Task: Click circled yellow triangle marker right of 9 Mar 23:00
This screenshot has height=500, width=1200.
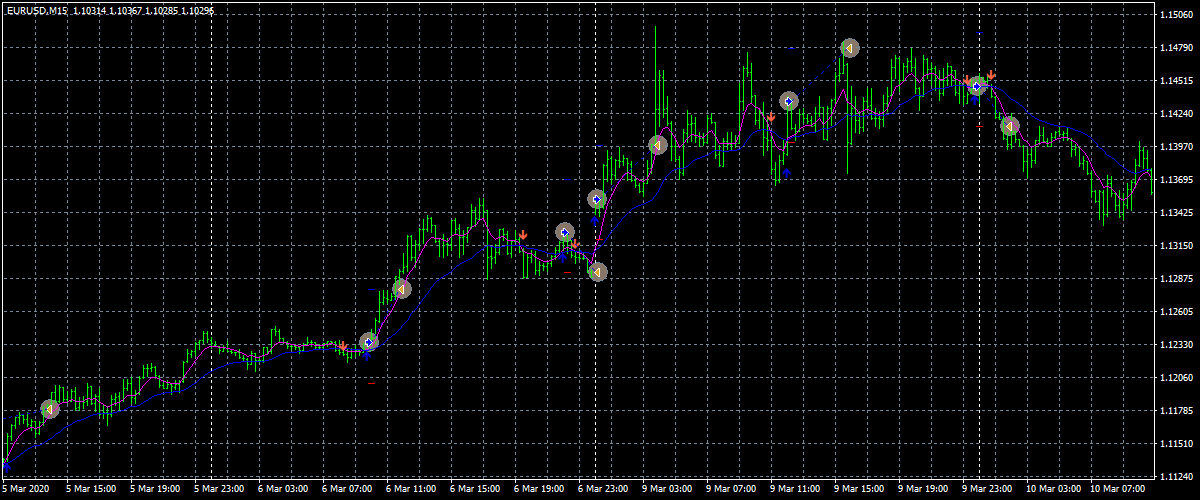Action: click(1010, 126)
